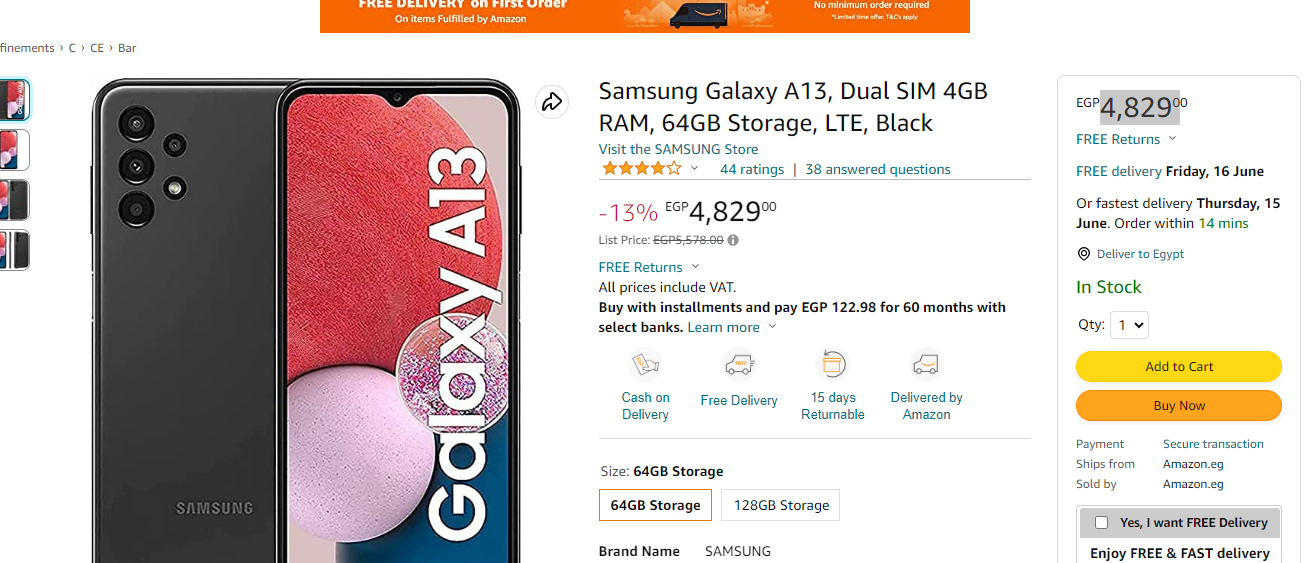
Task: Click the share arrow icon
Action: point(552,101)
